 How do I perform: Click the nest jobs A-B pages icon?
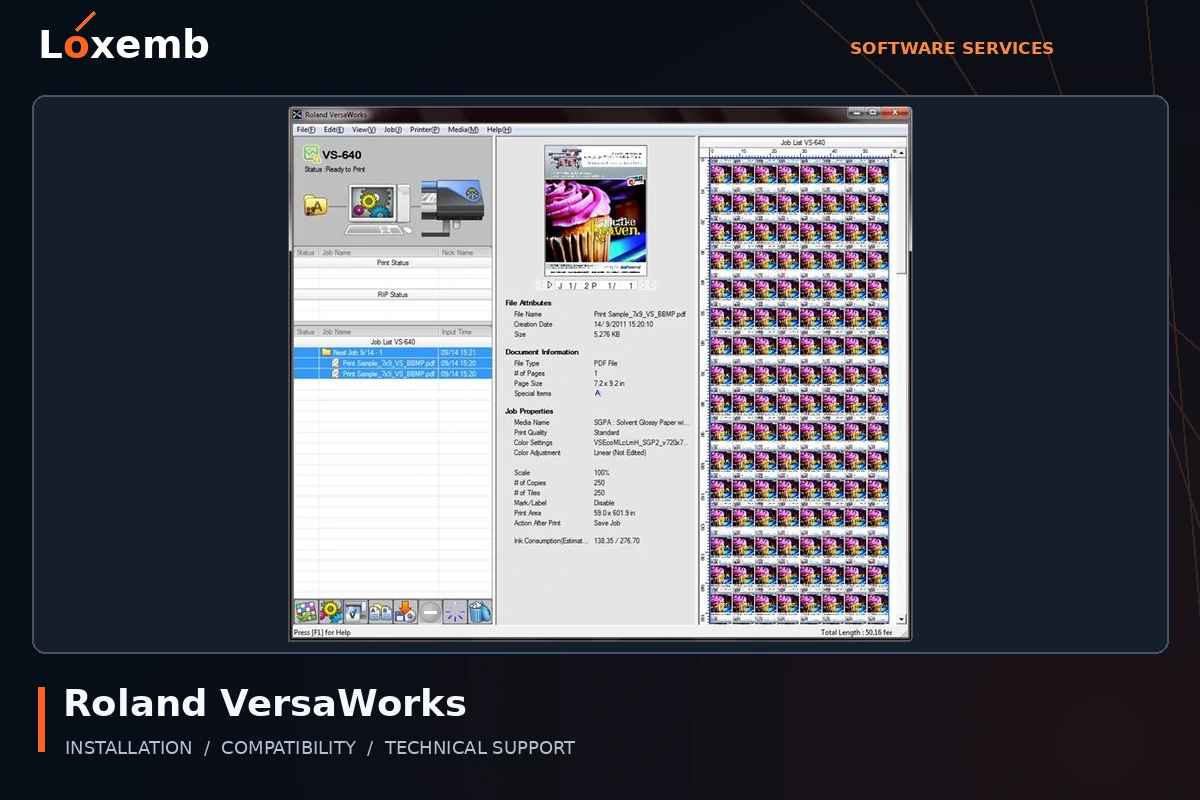pyautogui.click(x=381, y=612)
